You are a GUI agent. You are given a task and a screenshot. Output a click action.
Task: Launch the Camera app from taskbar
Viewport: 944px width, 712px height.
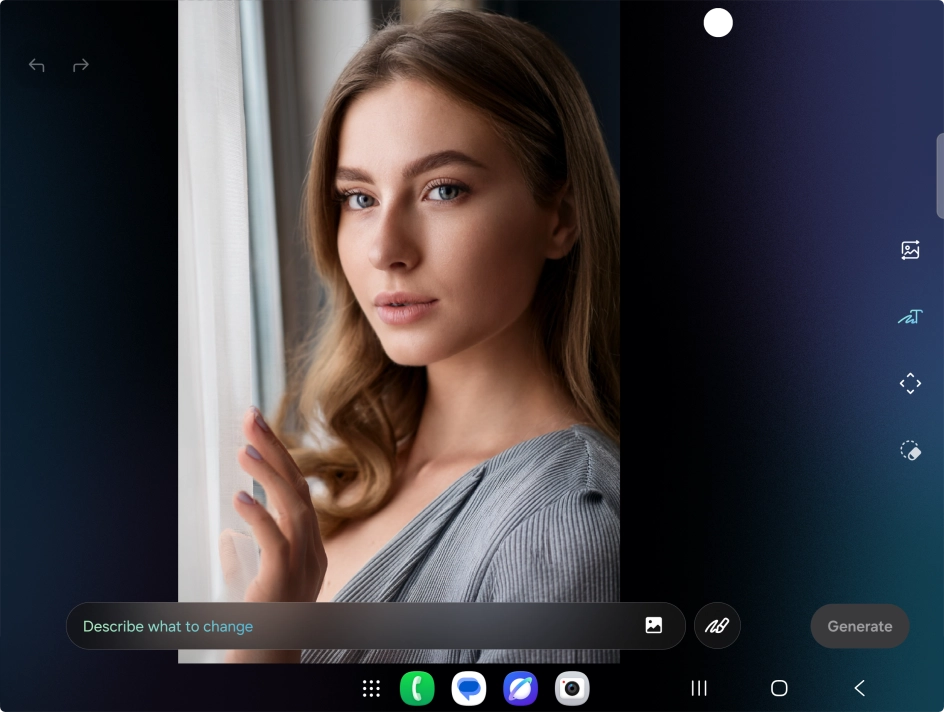click(x=572, y=688)
